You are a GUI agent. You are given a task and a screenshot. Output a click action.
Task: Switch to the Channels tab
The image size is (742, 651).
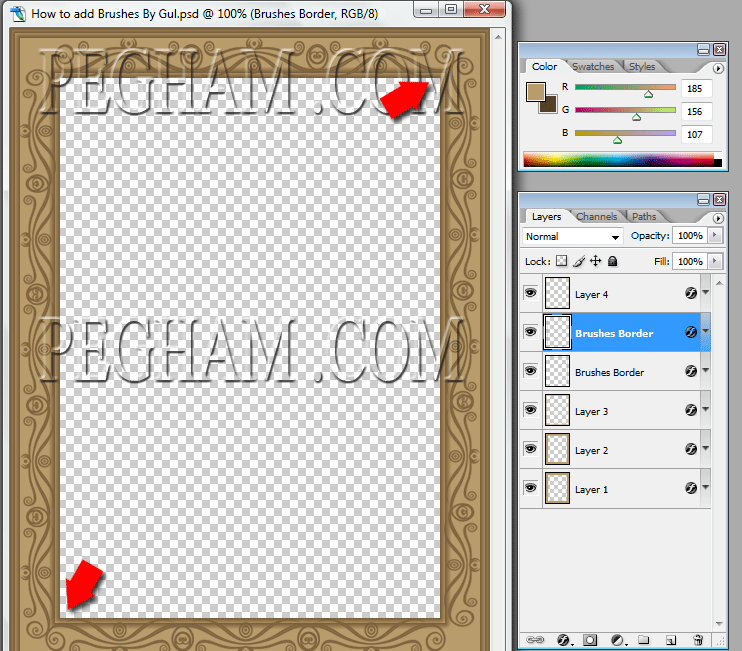[596, 217]
